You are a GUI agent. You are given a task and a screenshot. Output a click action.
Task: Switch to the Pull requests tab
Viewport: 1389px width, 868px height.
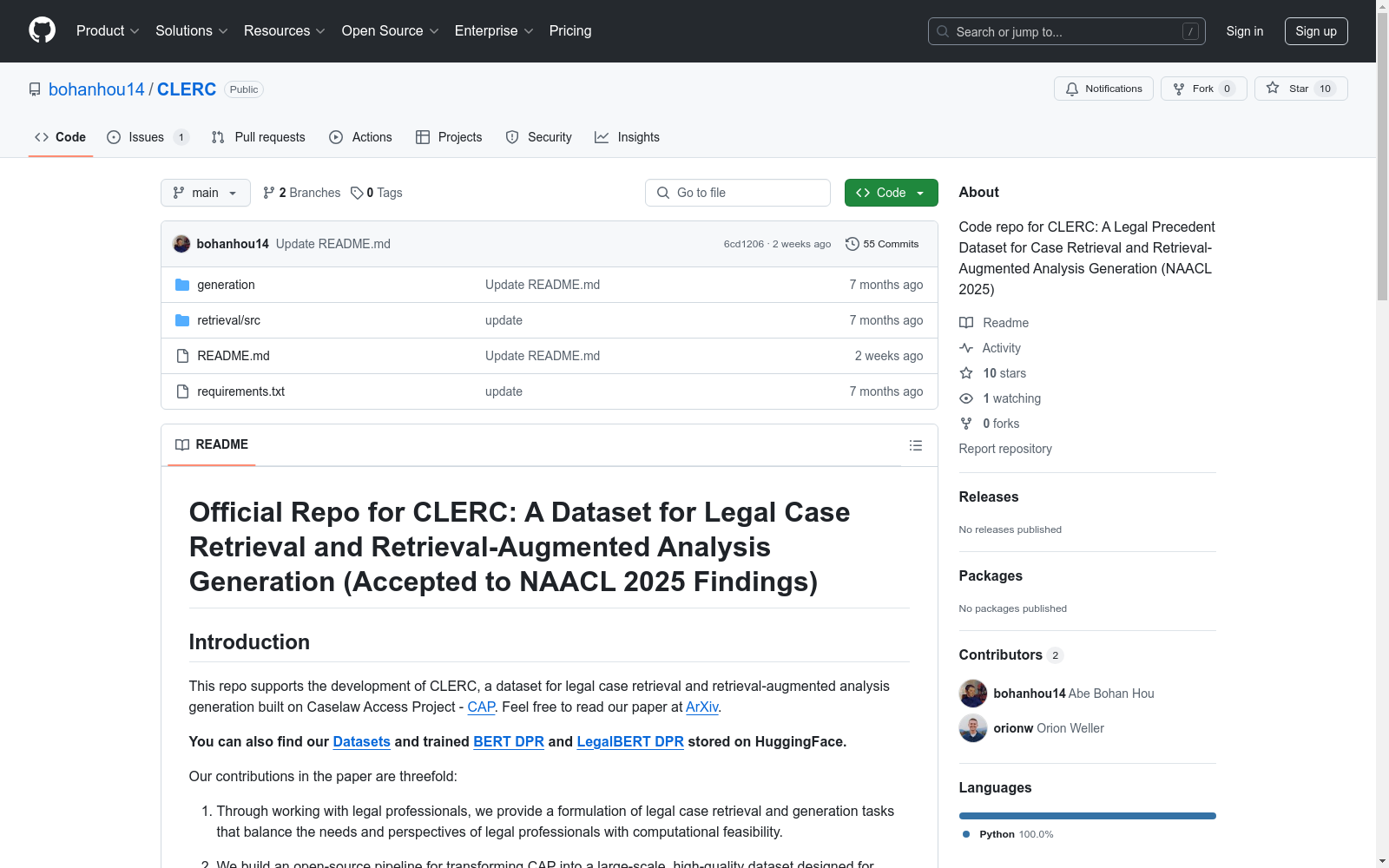[258, 137]
